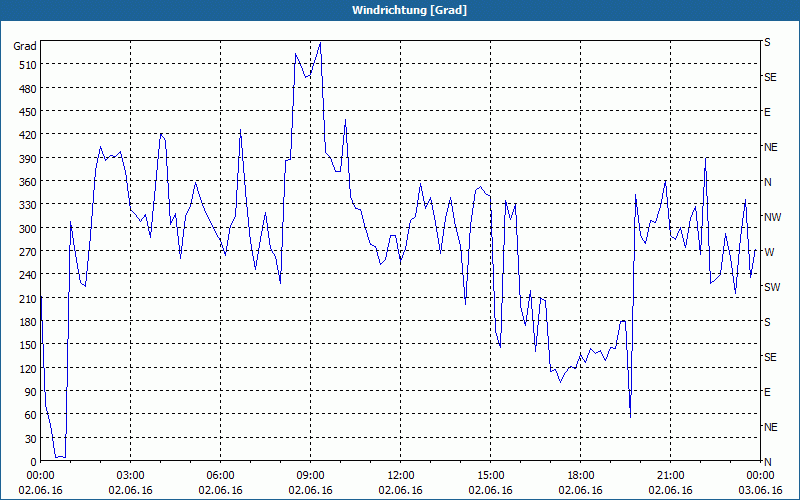Click the NW compass direction label
Screen dimensions: 800x500
772,217
